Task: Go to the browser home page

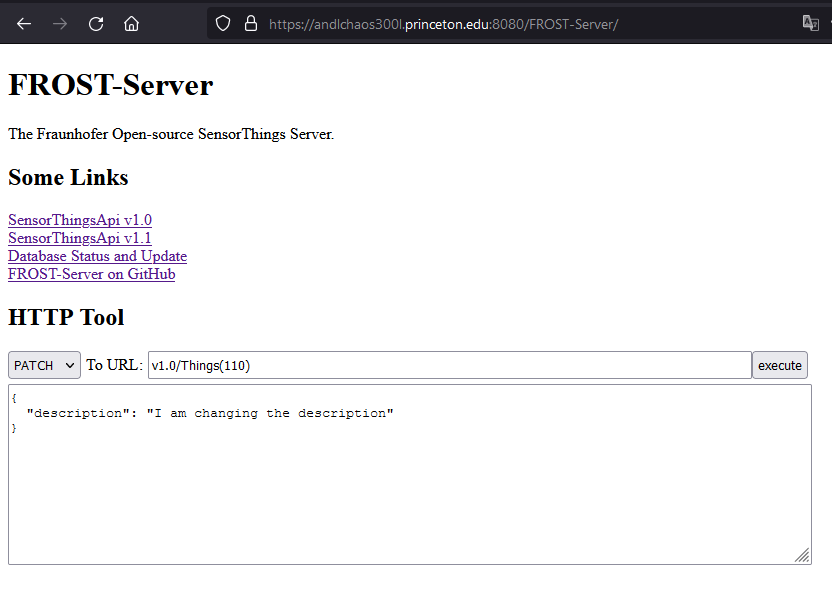Action: 131,24
